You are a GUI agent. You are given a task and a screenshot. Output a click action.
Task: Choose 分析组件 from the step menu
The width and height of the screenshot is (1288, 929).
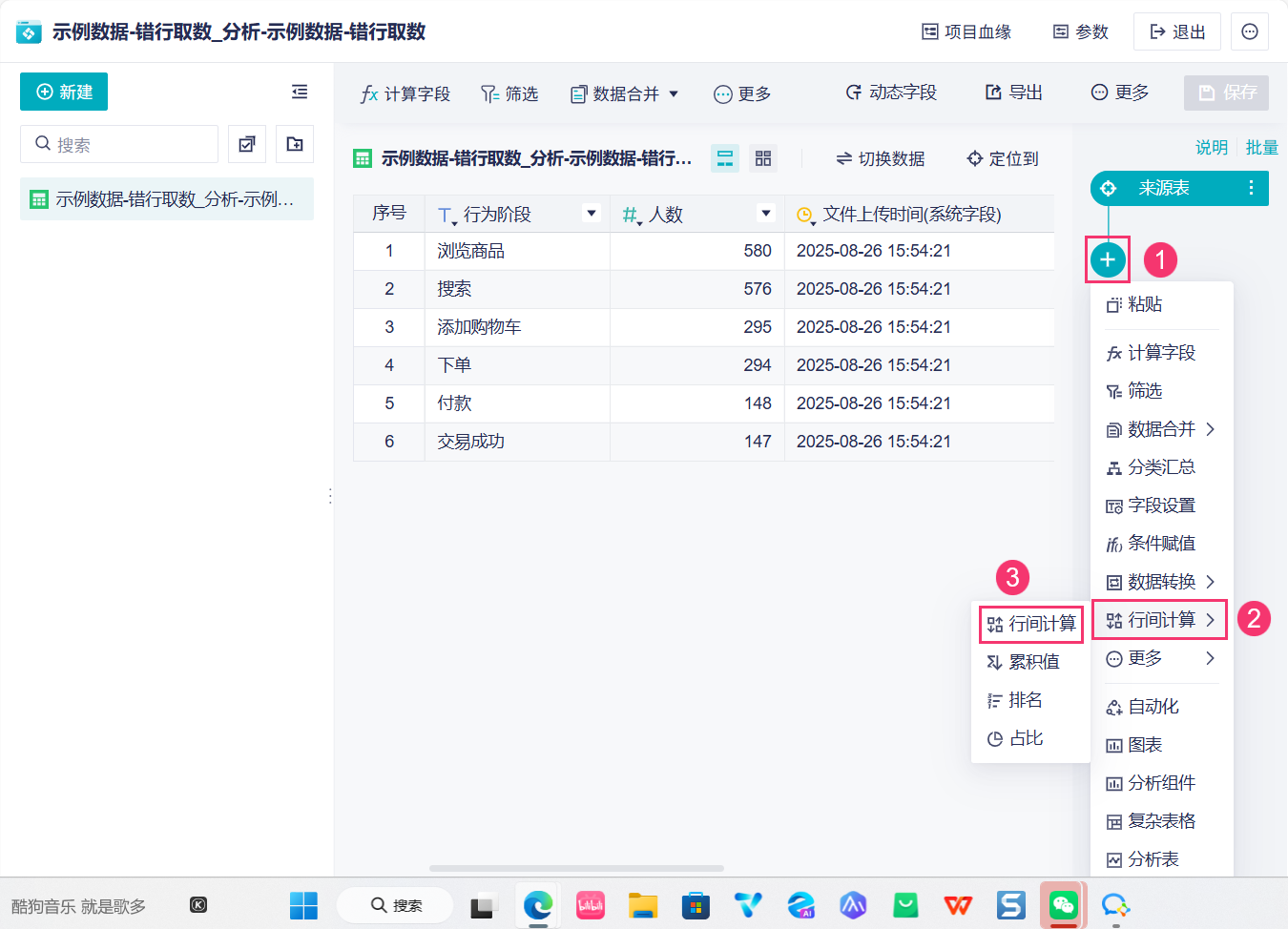1162,783
